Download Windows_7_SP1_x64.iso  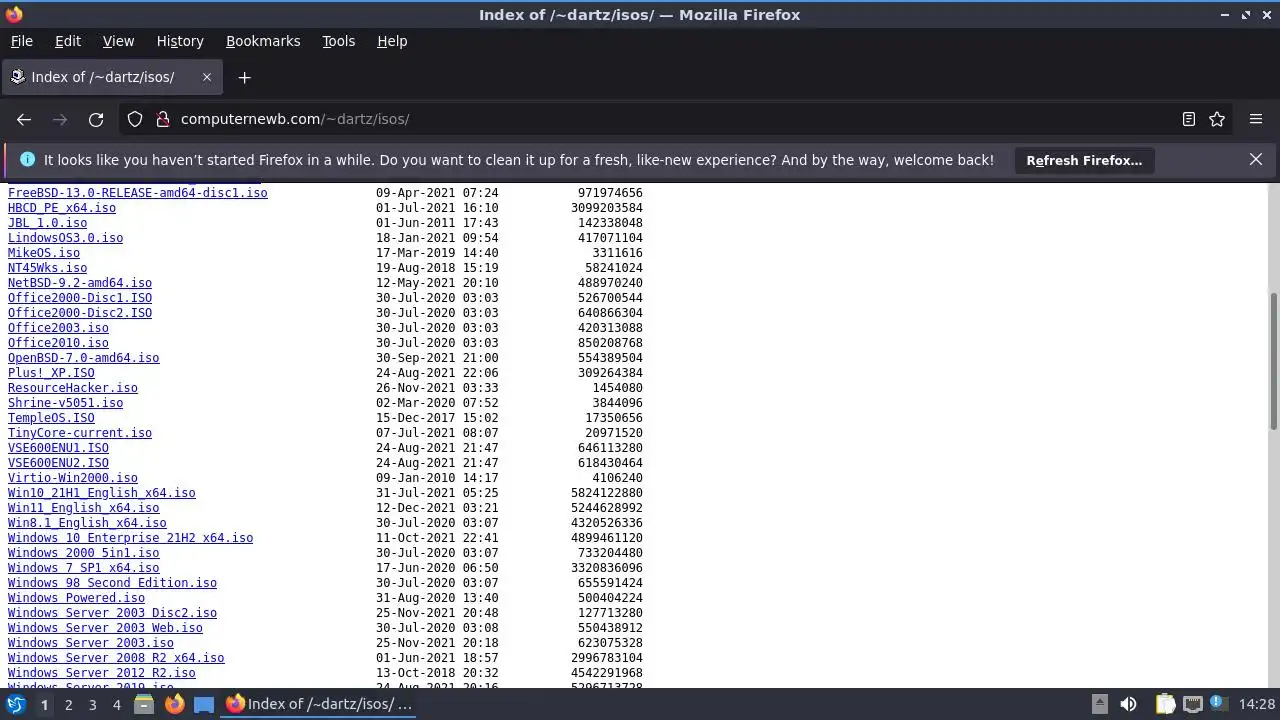point(83,568)
